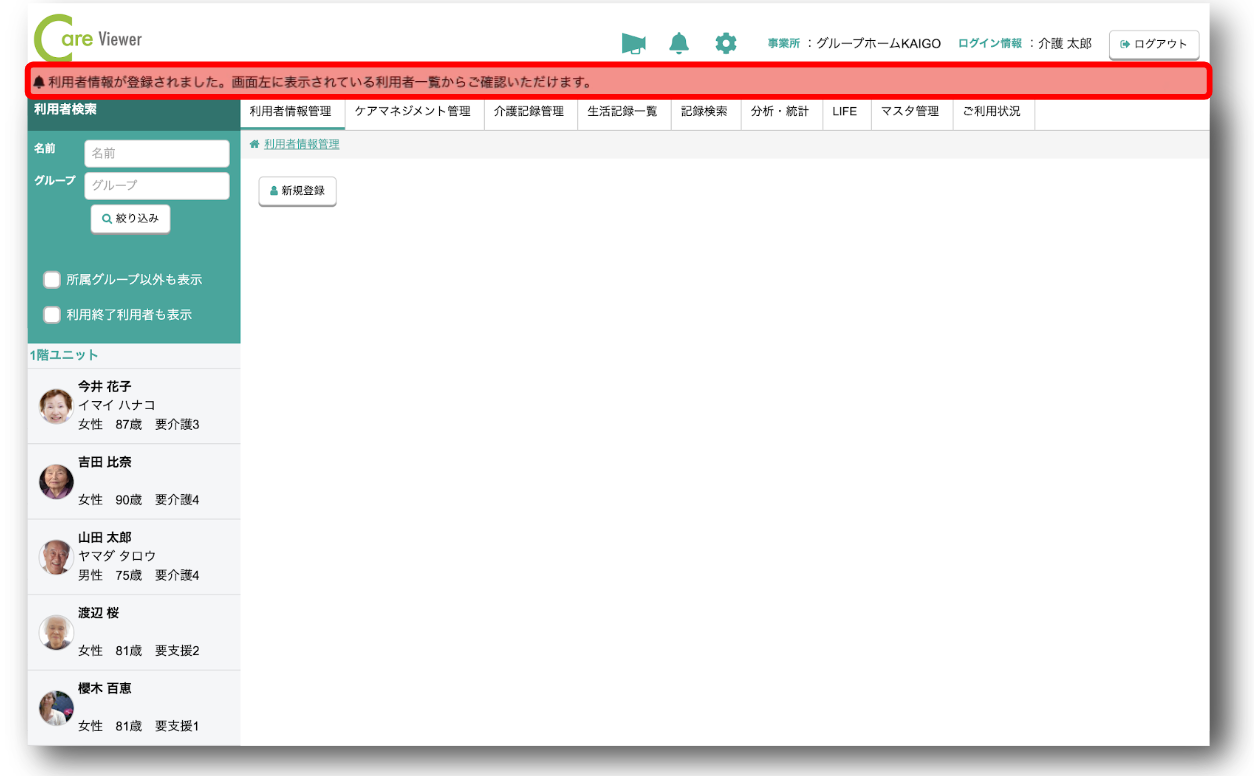This screenshot has height=776, width=1254.
Task: Click the megaphone announcements icon
Action: pyautogui.click(x=633, y=43)
